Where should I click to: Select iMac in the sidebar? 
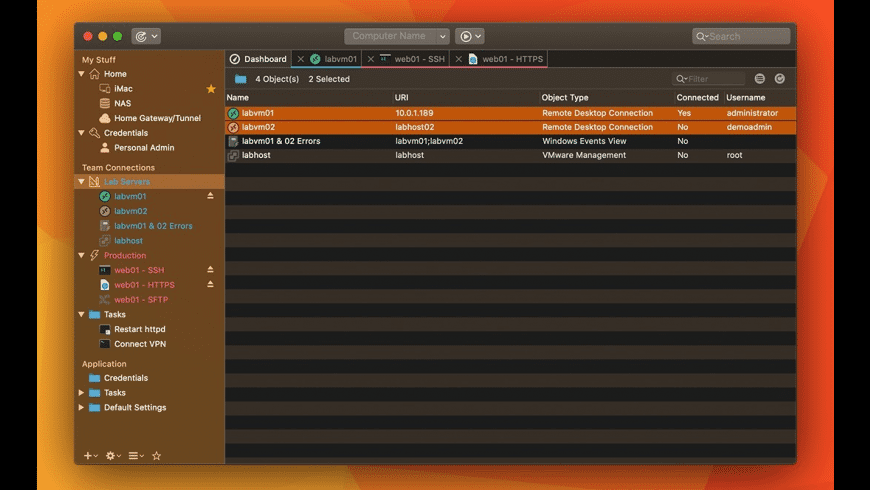pos(123,89)
